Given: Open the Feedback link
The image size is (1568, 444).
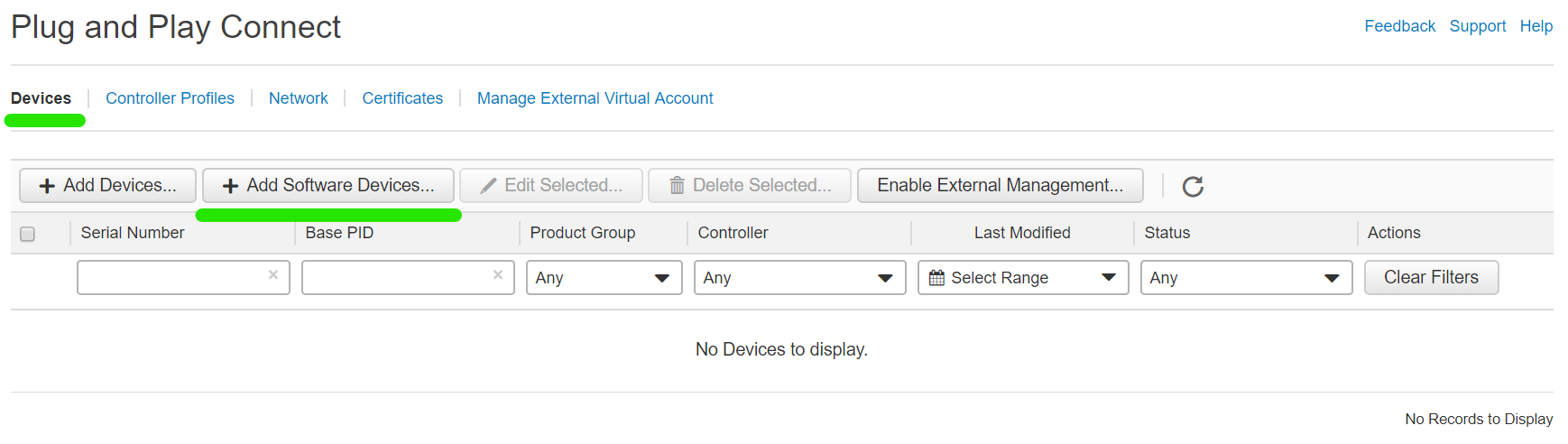Looking at the screenshot, I should click(x=1399, y=26).
